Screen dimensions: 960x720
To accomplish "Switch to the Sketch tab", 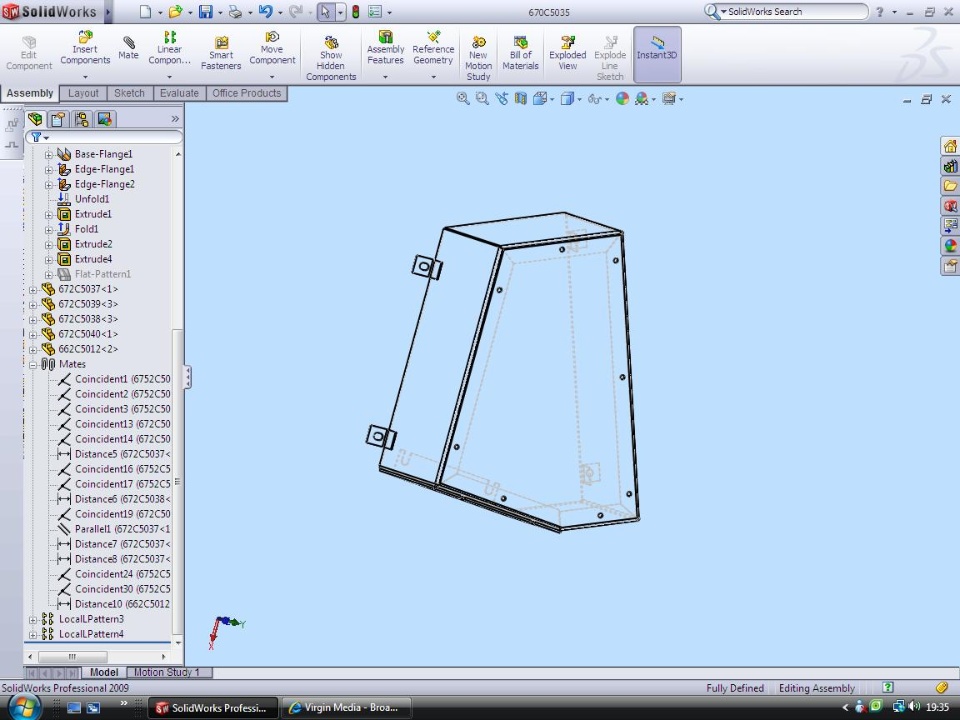I will pos(129,93).
